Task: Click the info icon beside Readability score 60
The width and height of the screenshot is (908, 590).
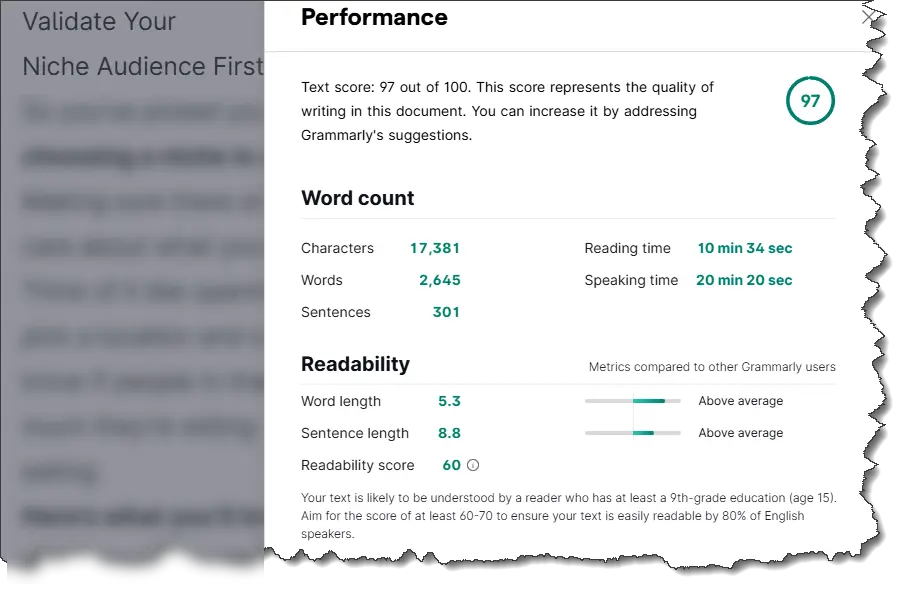Action: click(x=462, y=465)
